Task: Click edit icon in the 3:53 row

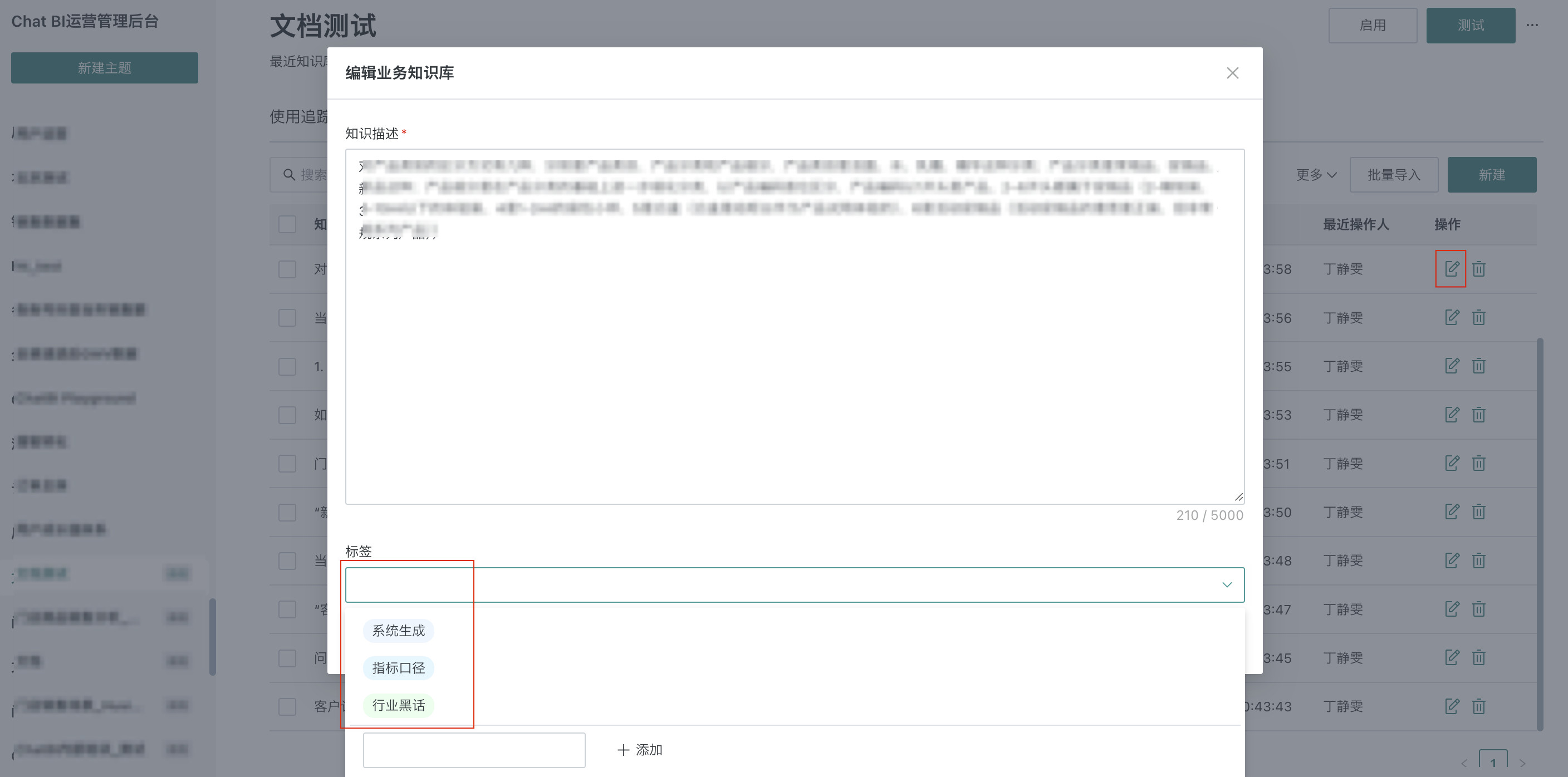Action: [1451, 414]
